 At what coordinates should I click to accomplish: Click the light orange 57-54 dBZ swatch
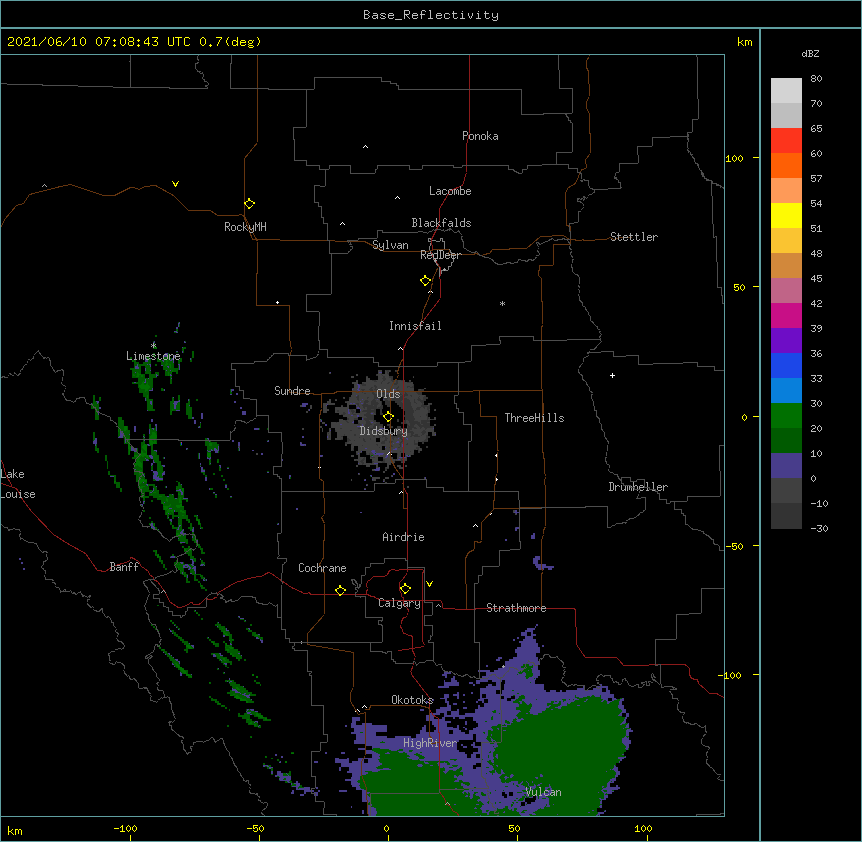click(786, 191)
